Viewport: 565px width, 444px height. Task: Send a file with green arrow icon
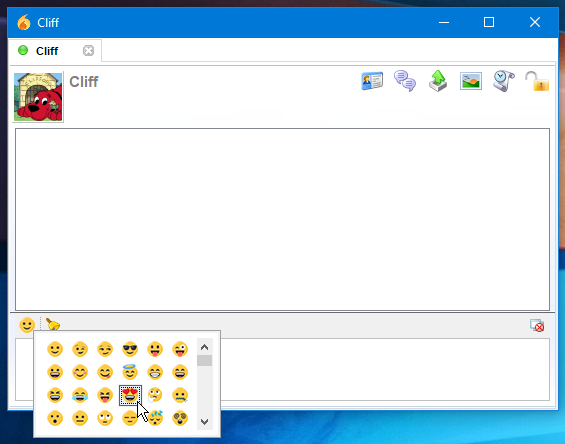438,81
